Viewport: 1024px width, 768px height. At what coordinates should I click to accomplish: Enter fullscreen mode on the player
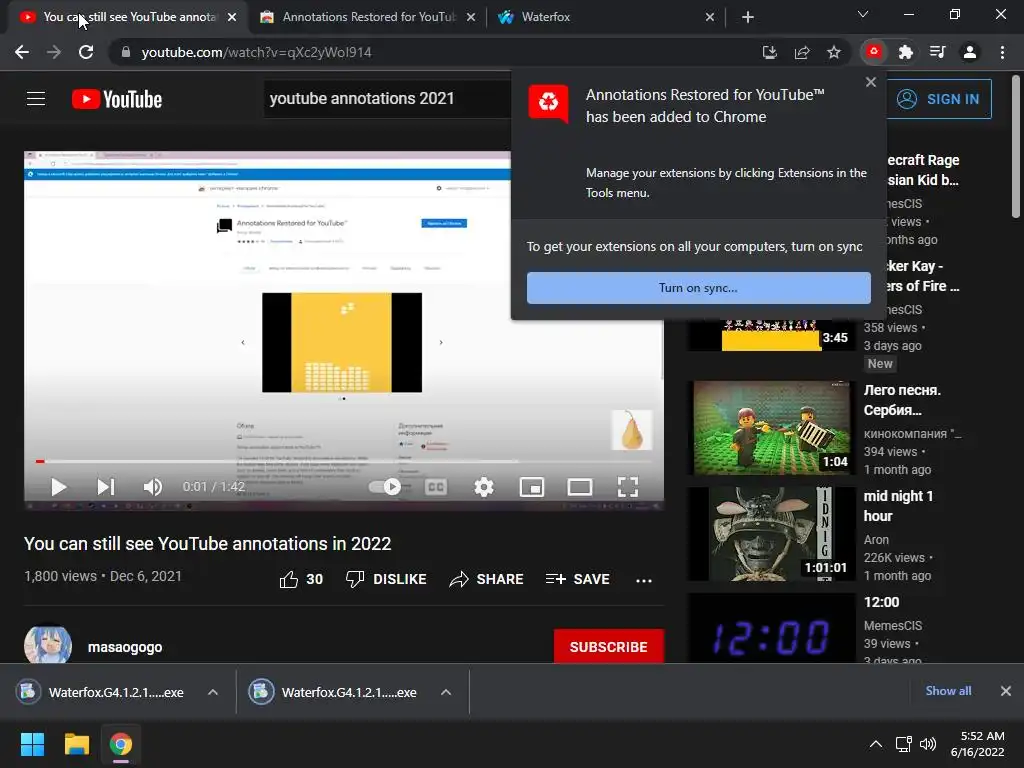coord(628,487)
